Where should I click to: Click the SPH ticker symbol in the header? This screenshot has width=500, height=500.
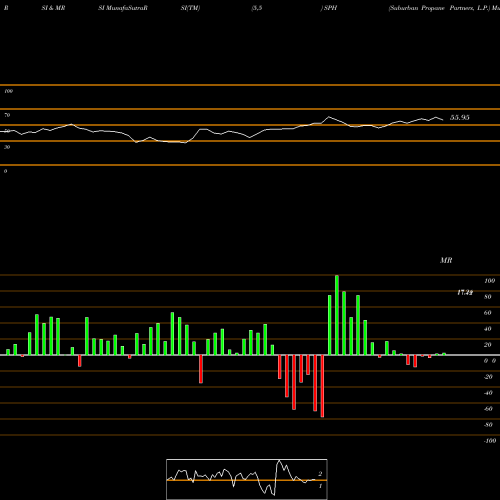click(330, 8)
